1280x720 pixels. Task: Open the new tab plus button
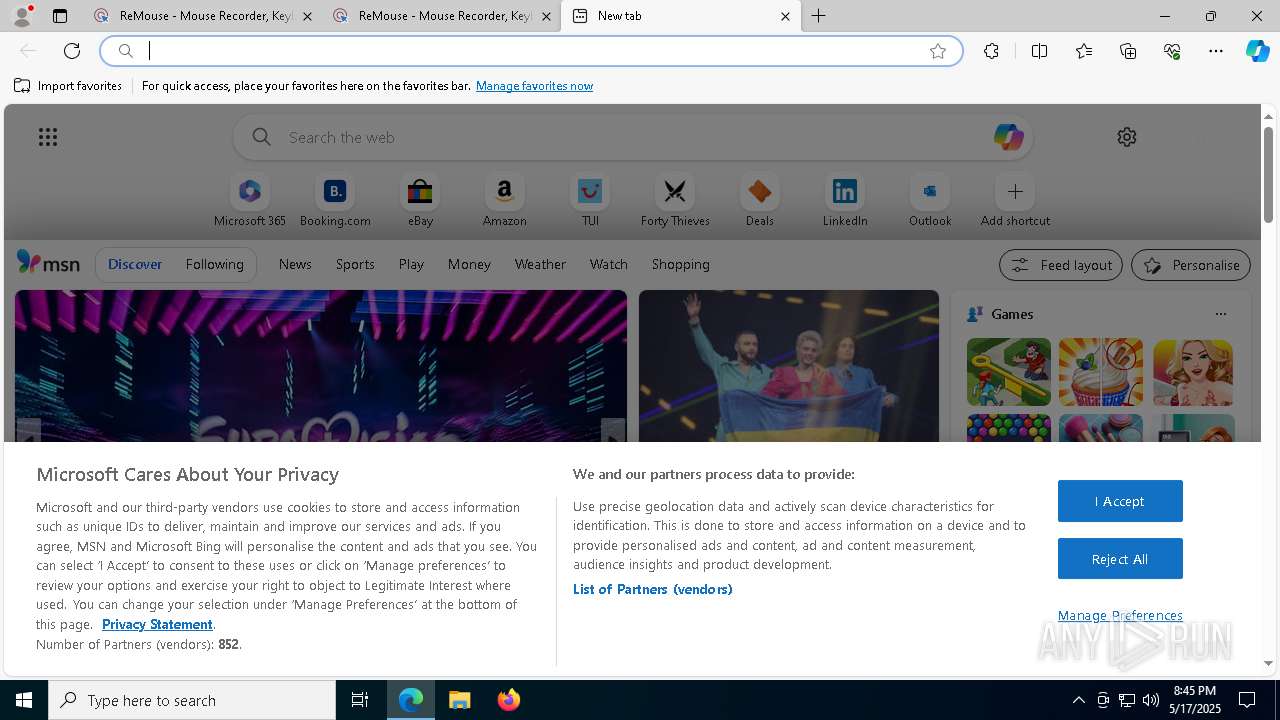tap(818, 16)
